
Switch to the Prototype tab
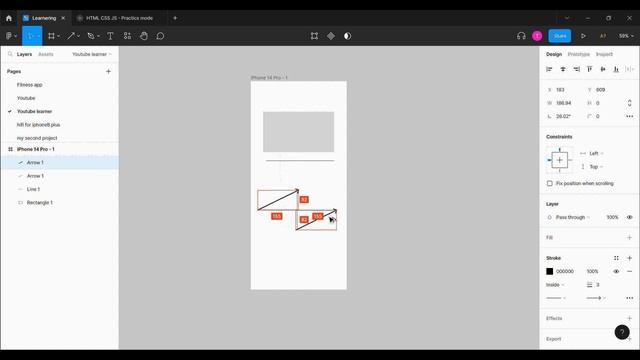(x=579, y=54)
